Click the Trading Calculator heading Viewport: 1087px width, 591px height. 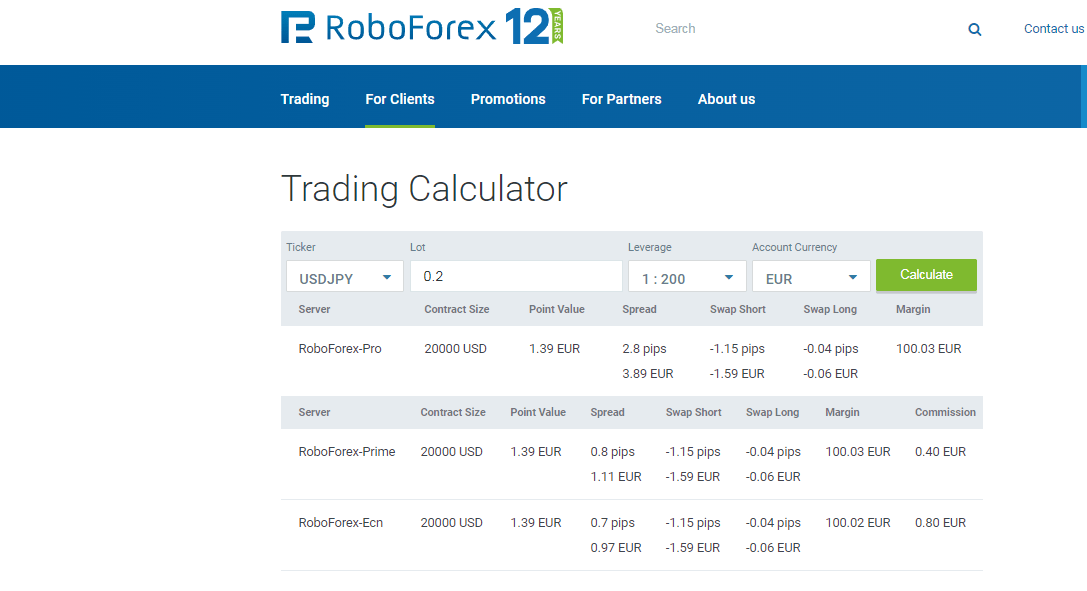(x=424, y=188)
